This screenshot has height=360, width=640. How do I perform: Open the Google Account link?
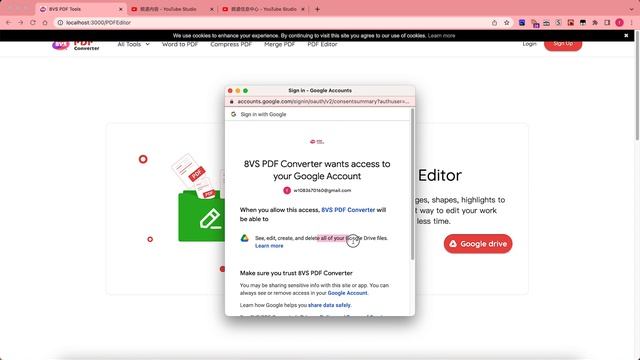pos(347,293)
